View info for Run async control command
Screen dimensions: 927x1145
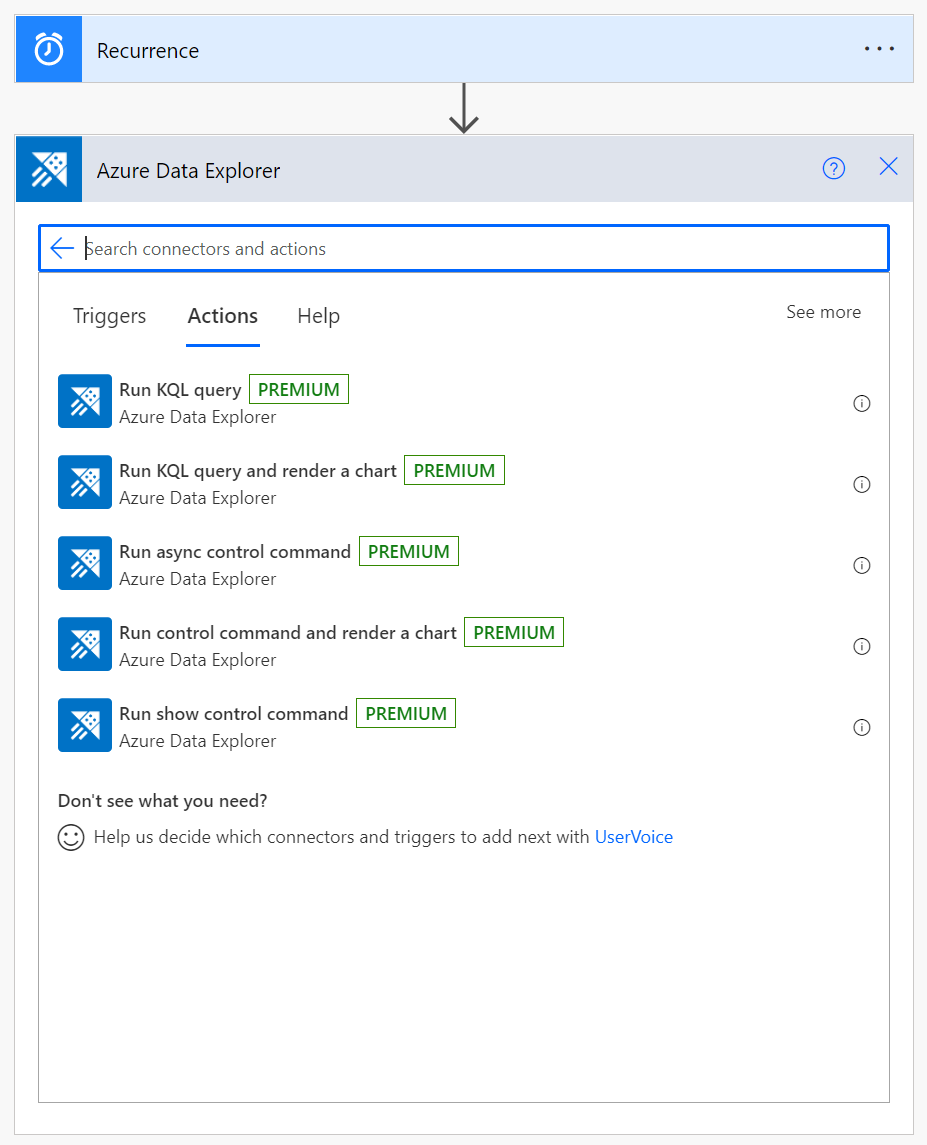point(861,565)
